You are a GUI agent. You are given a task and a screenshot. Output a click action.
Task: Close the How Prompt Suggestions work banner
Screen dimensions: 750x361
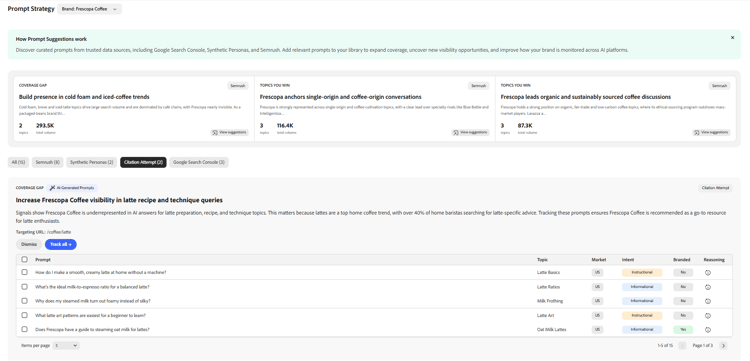coord(732,37)
